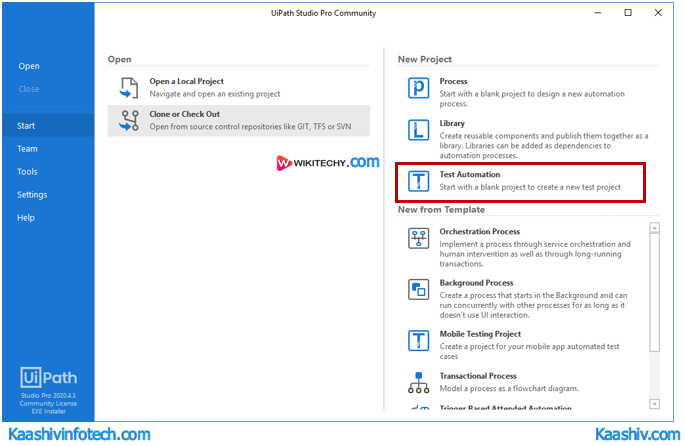The width and height of the screenshot is (685, 446).
Task: Click the template list scroll up arrow
Action: (x=655, y=228)
